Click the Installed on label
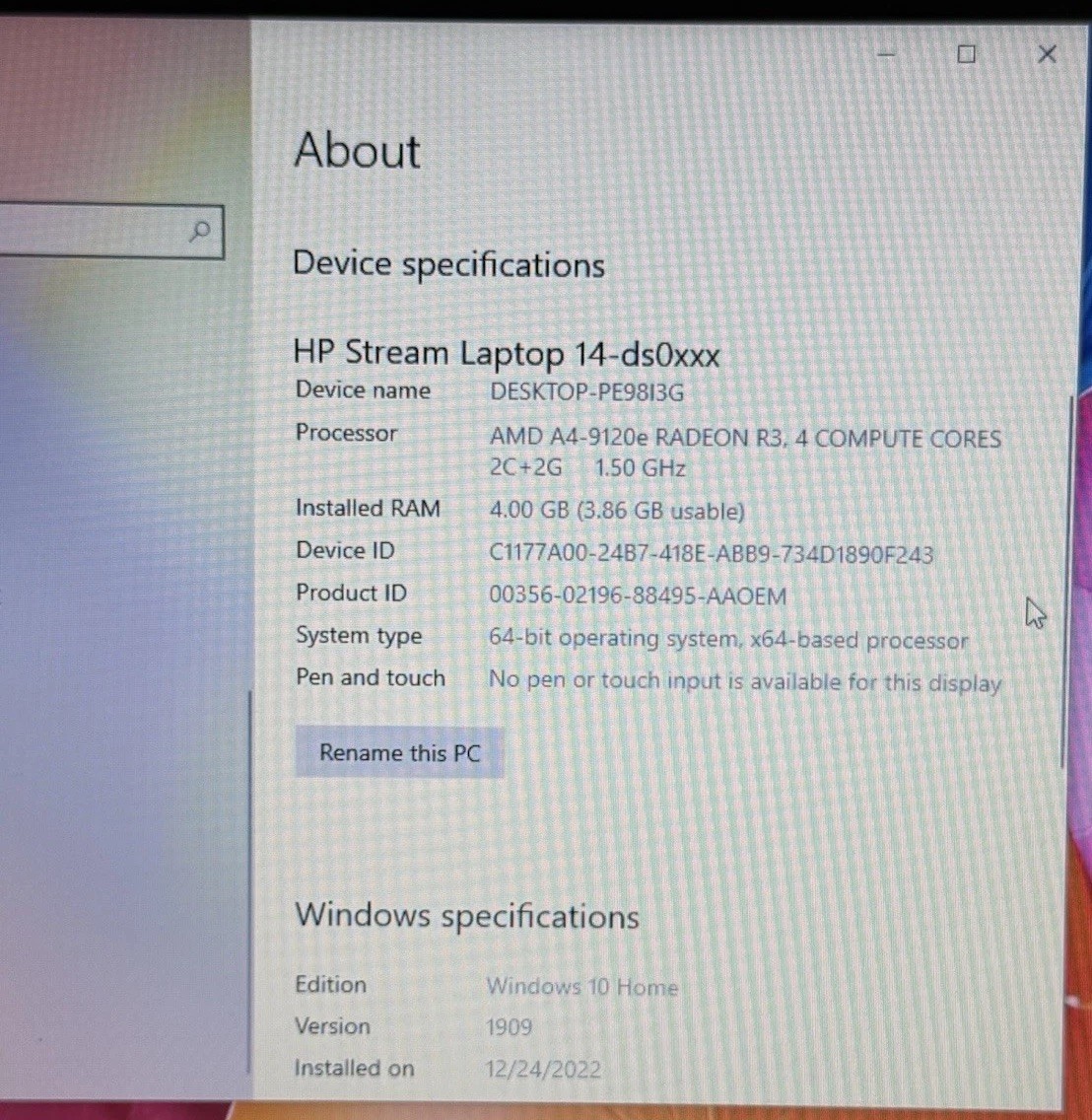 (355, 1068)
